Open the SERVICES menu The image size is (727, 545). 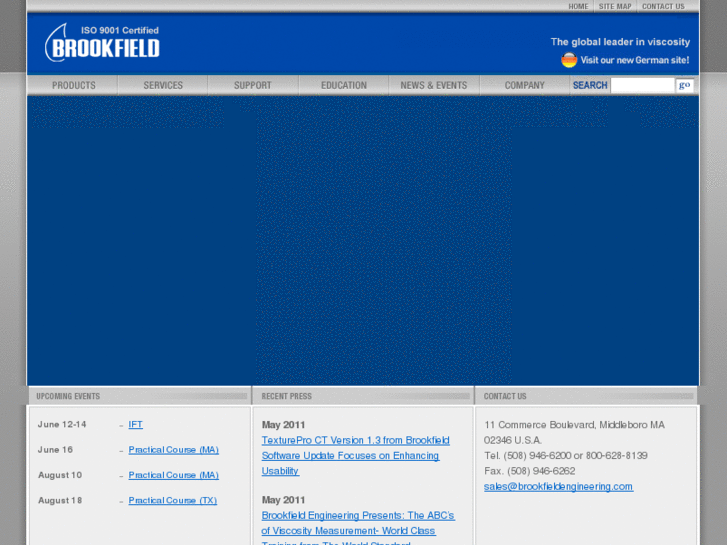point(163,85)
